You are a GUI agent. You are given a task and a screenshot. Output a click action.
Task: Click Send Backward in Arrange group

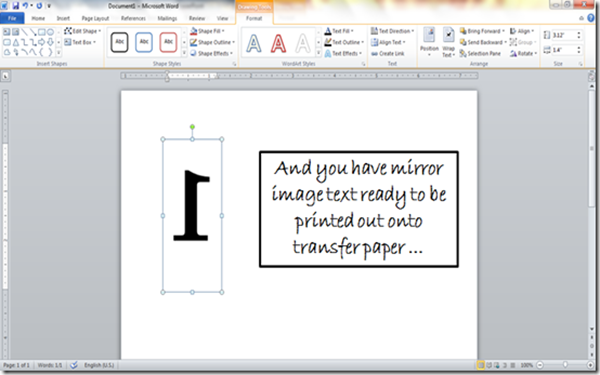(x=483, y=42)
